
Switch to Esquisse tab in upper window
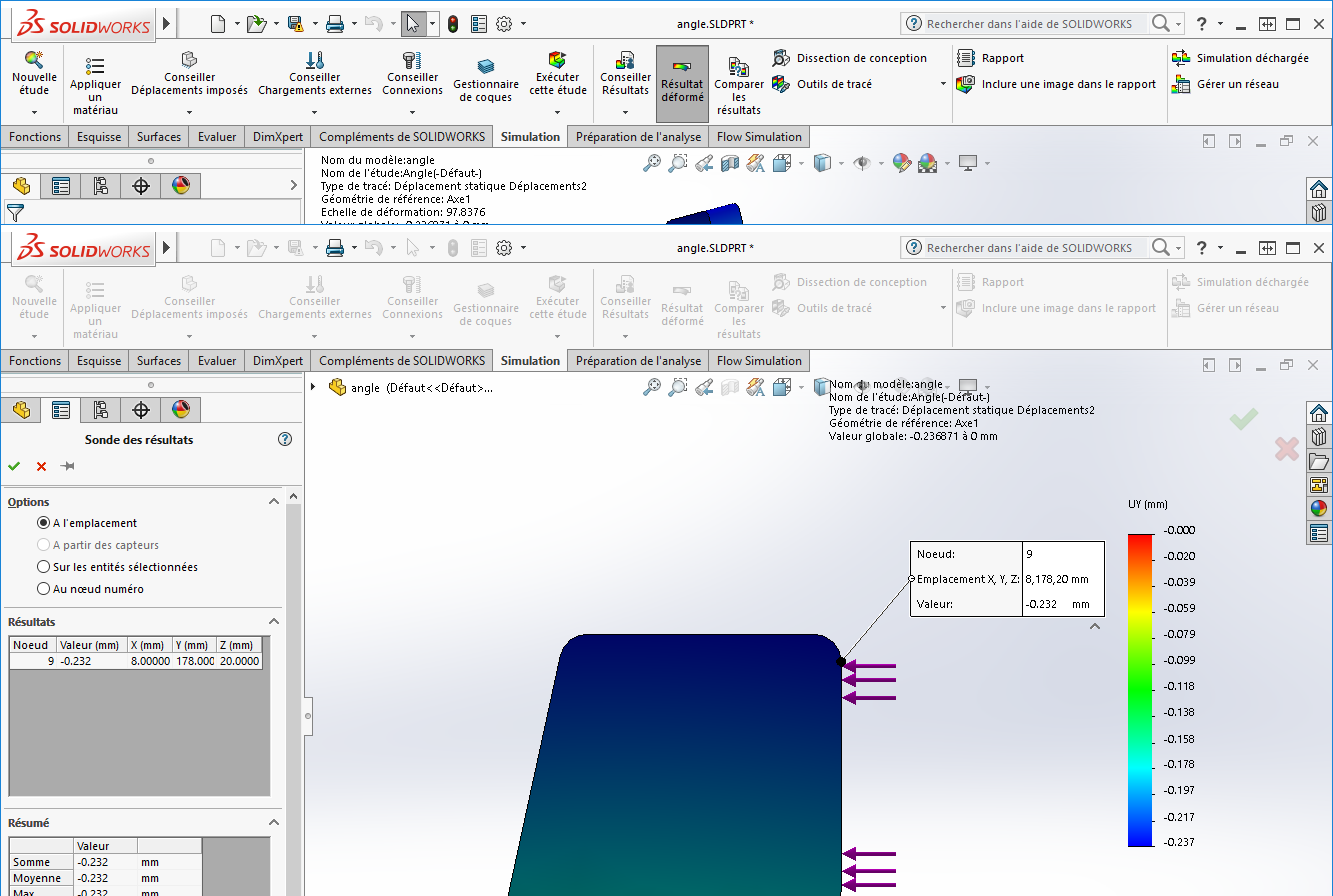click(99, 137)
